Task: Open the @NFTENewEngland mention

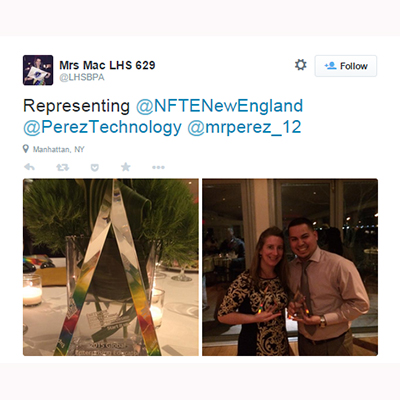Action: click(219, 106)
